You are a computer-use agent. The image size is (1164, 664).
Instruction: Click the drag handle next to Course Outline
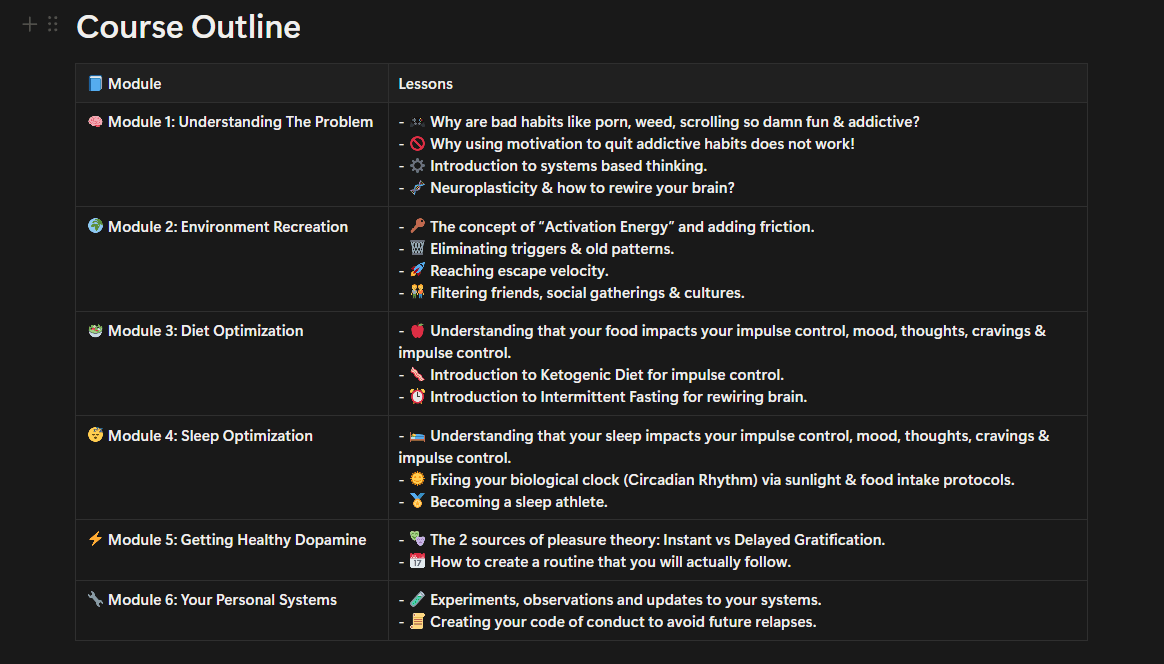(x=53, y=25)
